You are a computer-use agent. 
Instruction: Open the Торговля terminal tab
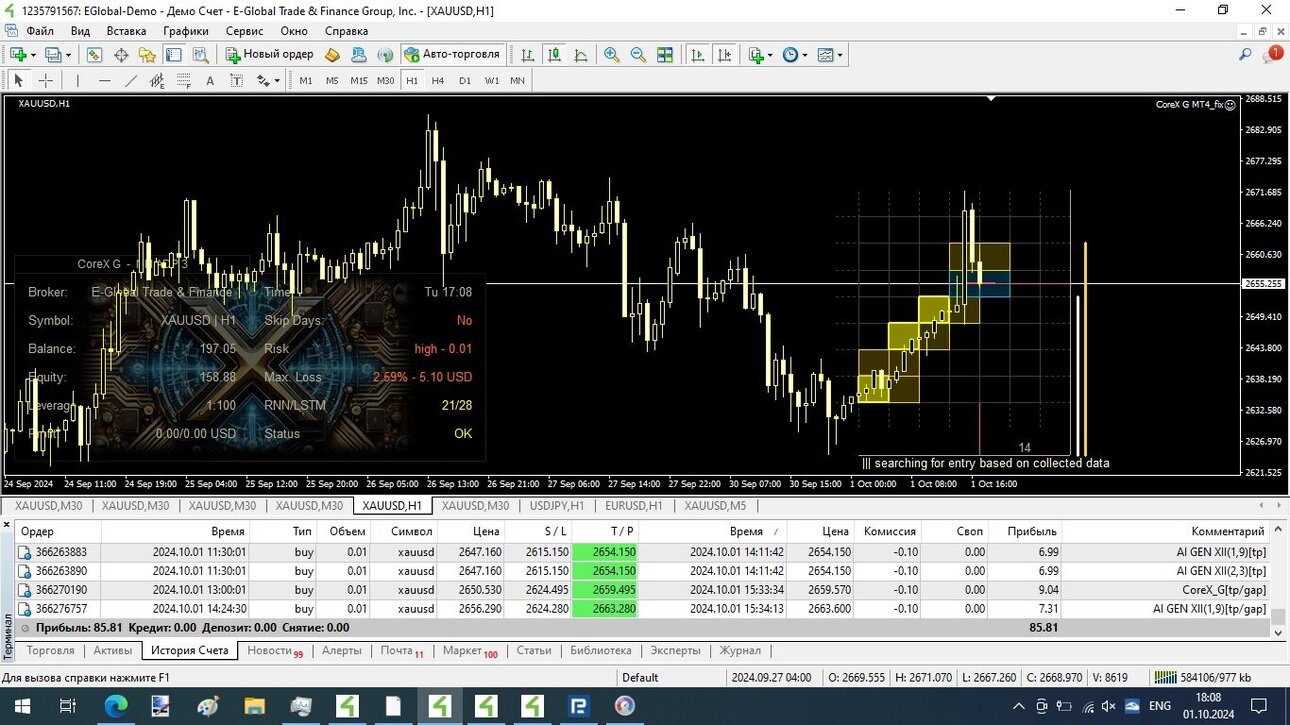click(x=50, y=650)
